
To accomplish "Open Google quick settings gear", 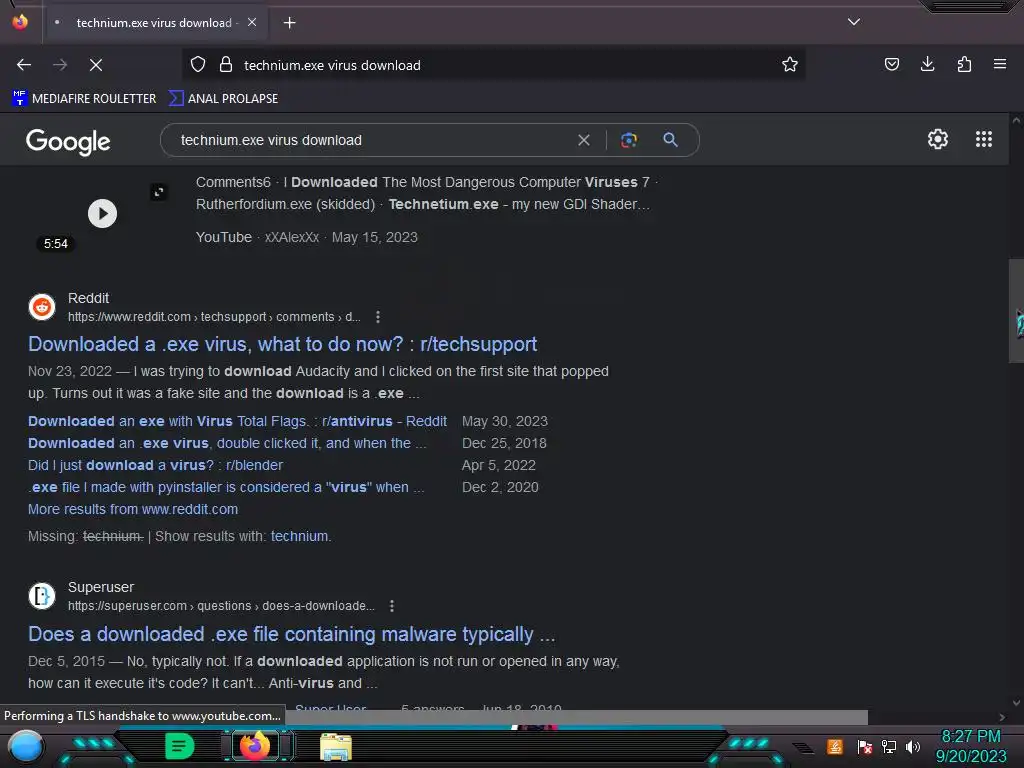I will click(938, 139).
